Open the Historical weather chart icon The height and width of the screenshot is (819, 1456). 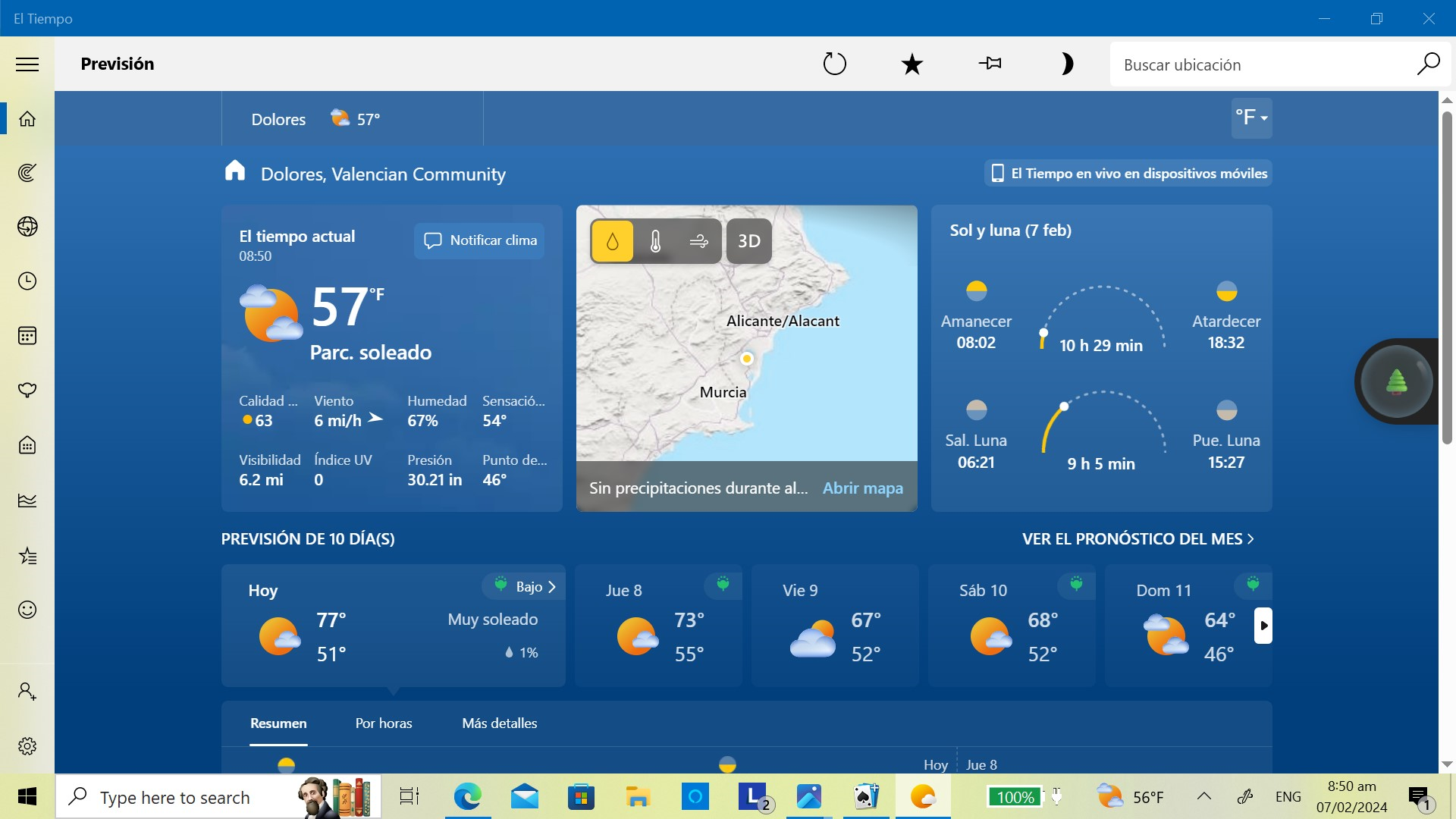pos(27,500)
